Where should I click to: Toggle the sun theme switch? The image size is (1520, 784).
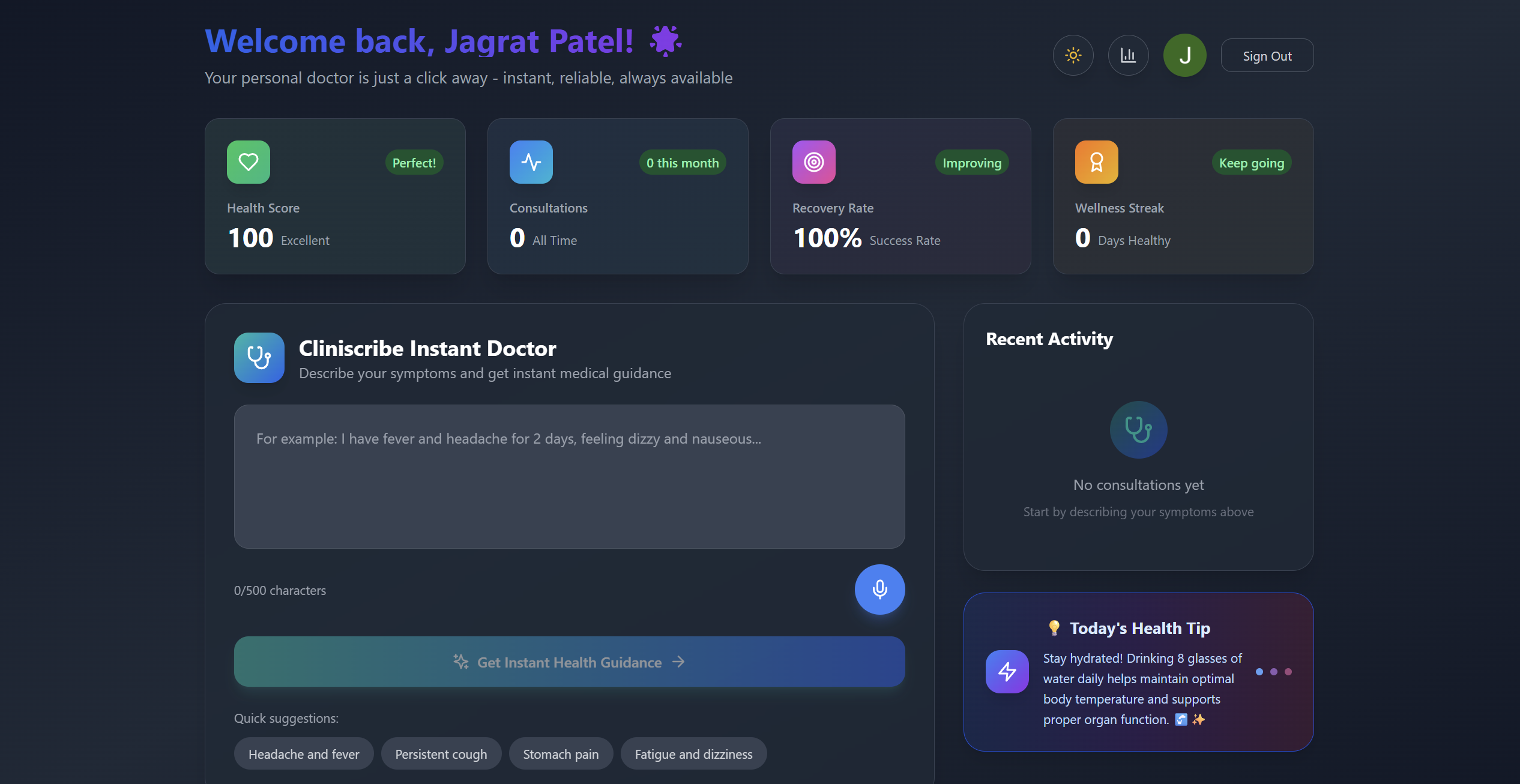tap(1073, 55)
